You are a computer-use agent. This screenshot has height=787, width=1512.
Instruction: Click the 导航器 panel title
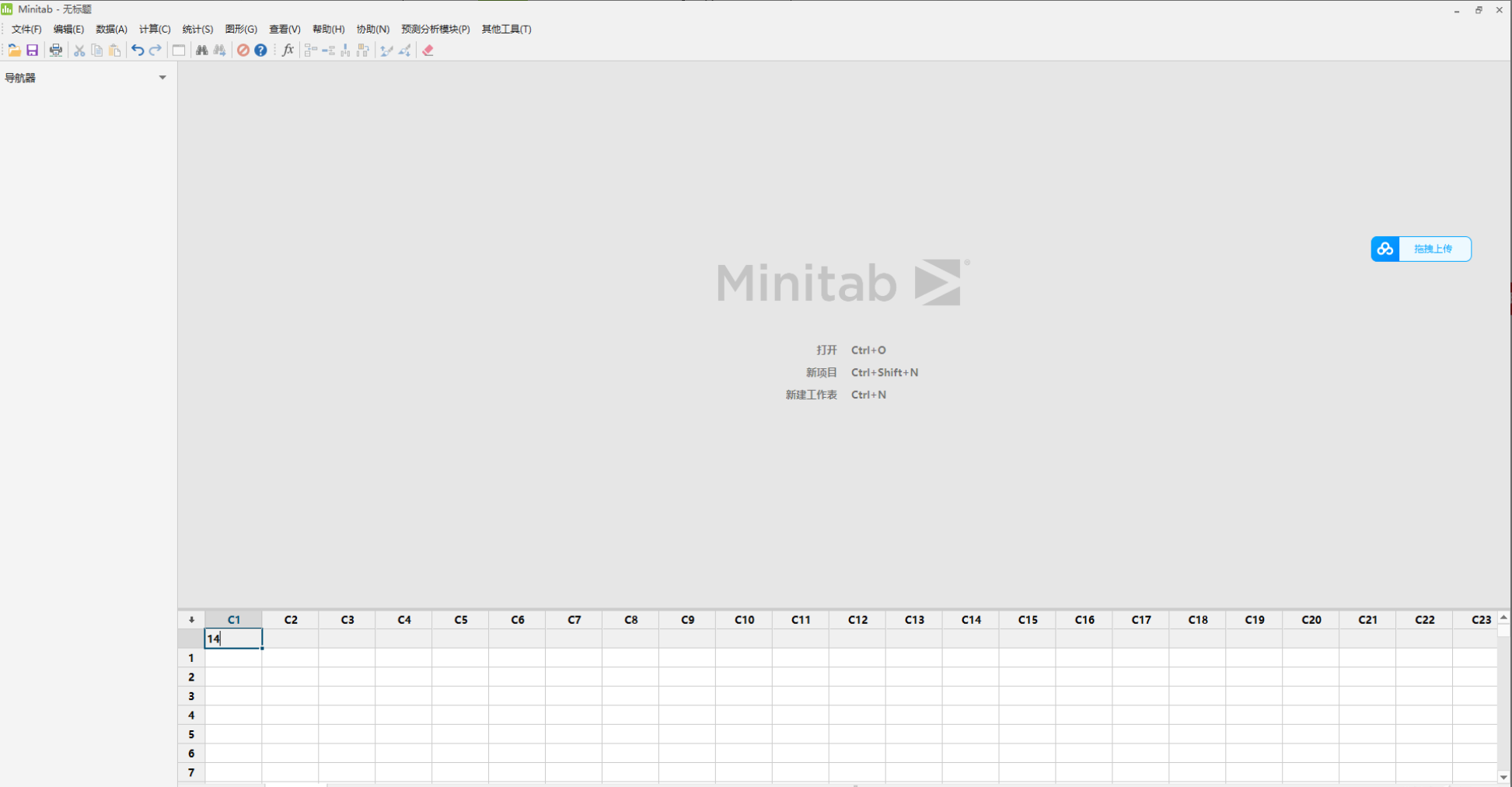coord(20,78)
